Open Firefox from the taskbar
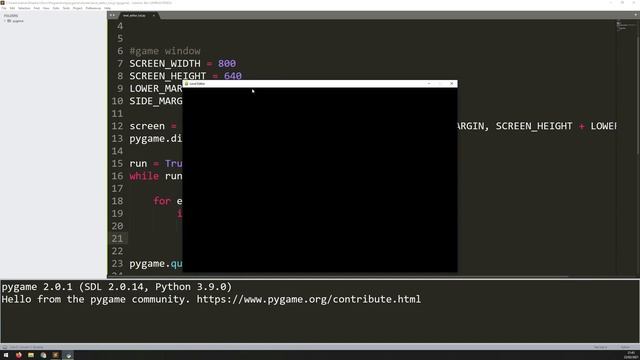The width and height of the screenshot is (640, 360). click(19, 355)
